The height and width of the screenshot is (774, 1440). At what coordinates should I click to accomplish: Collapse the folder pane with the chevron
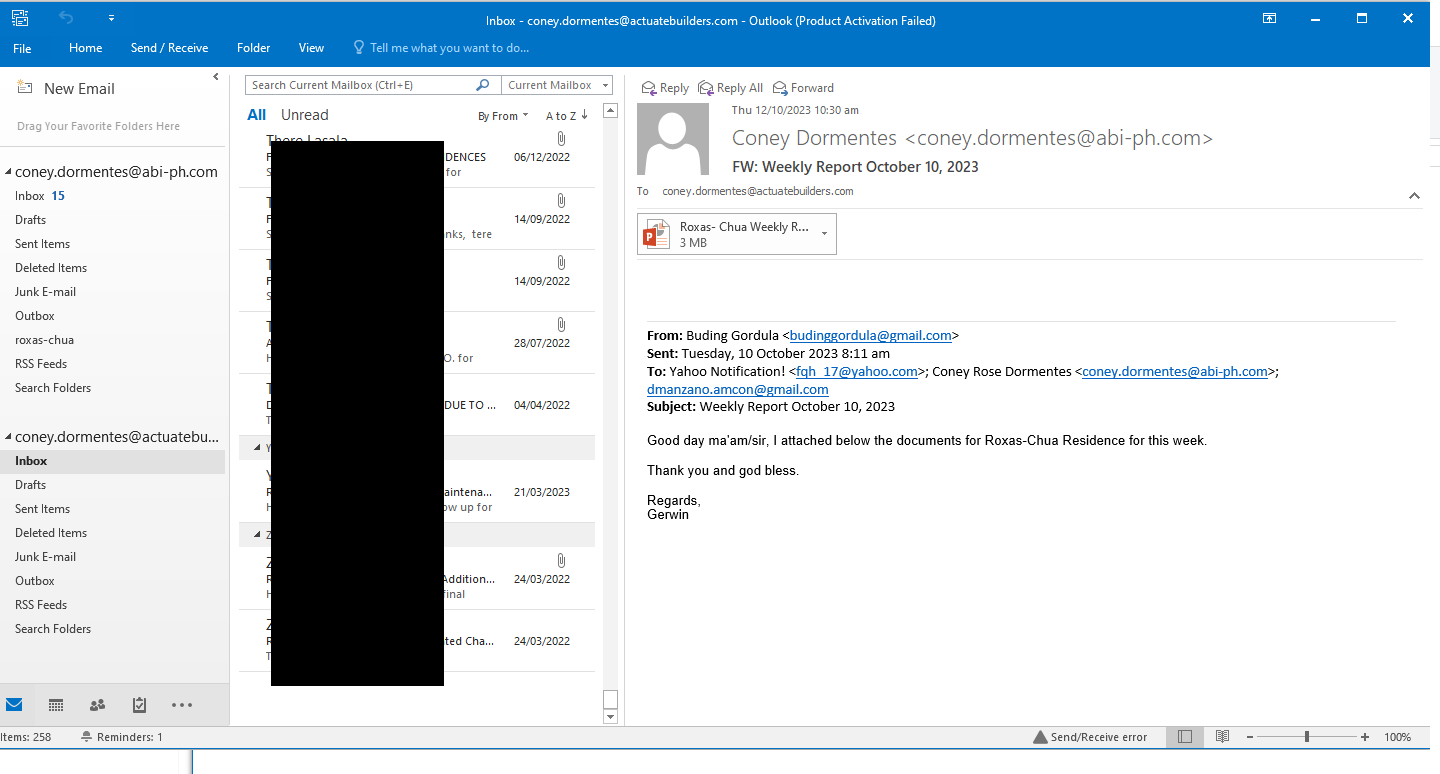[x=216, y=77]
